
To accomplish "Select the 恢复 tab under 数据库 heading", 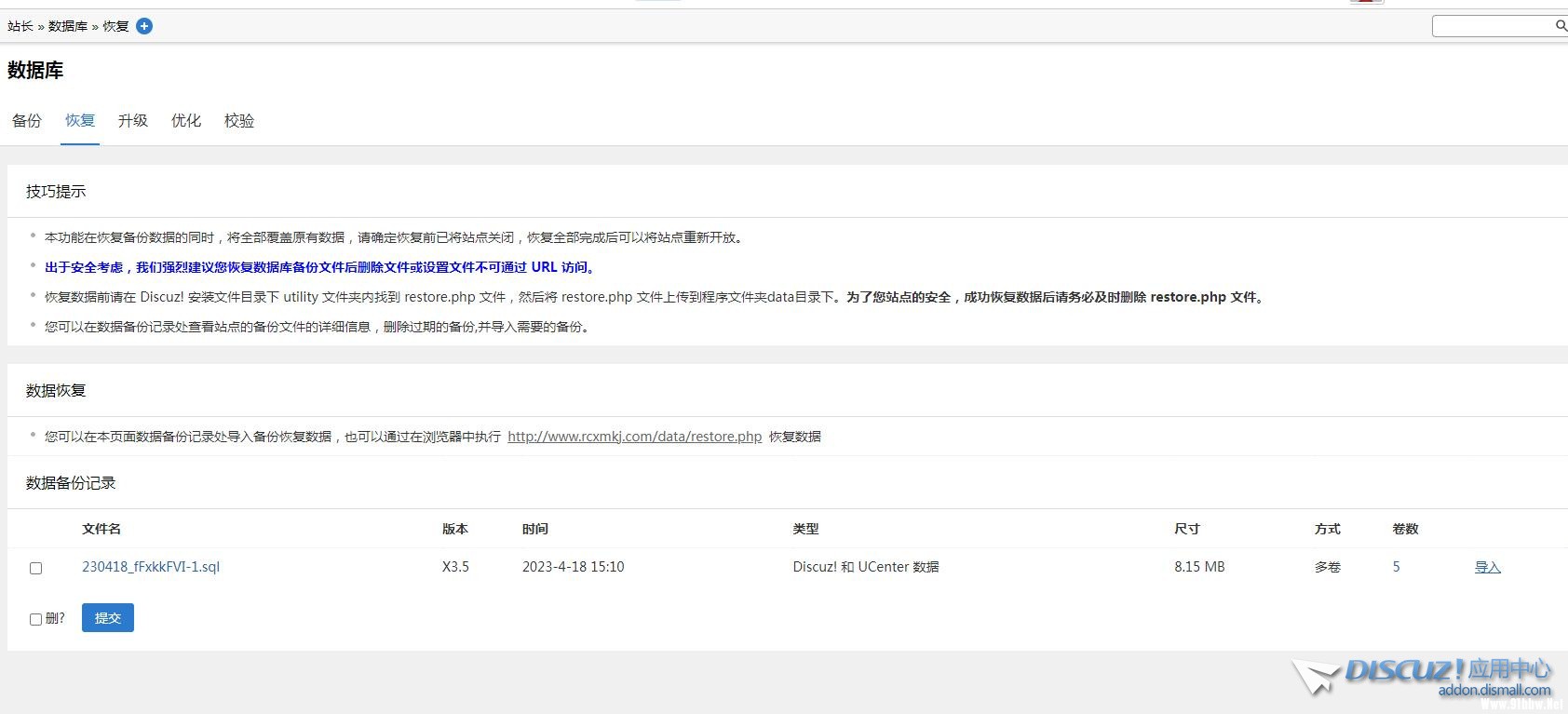I will point(80,120).
